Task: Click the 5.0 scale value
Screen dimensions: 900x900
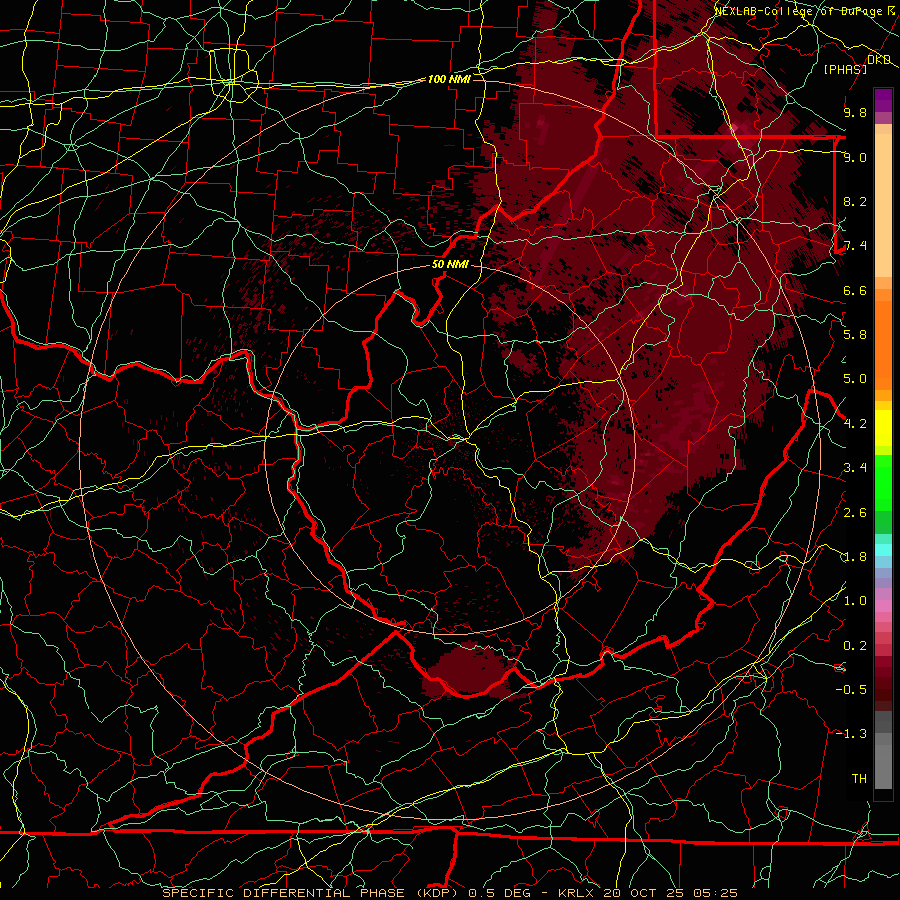Action: (x=855, y=379)
